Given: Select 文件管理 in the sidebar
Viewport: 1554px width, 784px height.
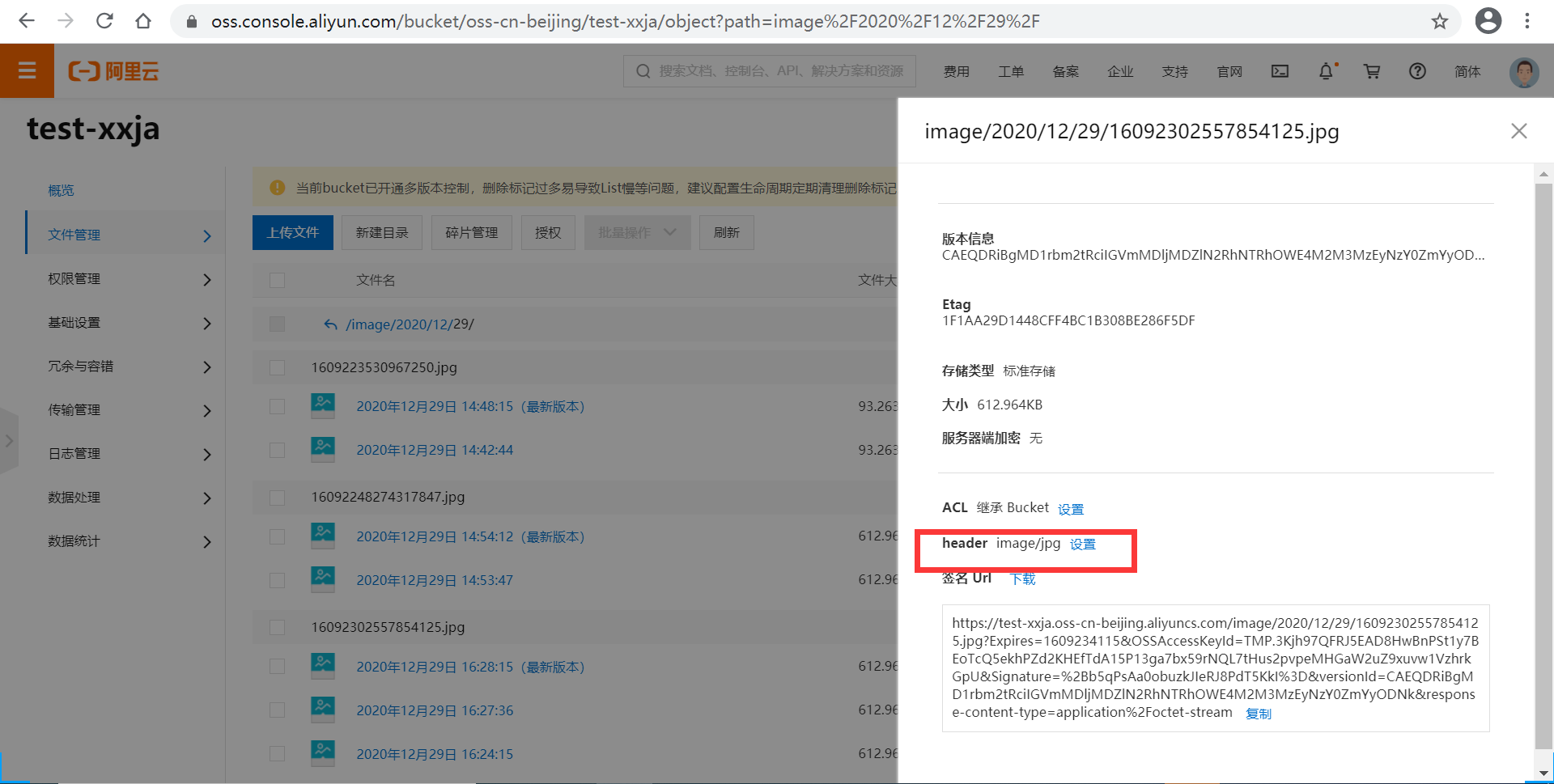Looking at the screenshot, I should (73, 235).
